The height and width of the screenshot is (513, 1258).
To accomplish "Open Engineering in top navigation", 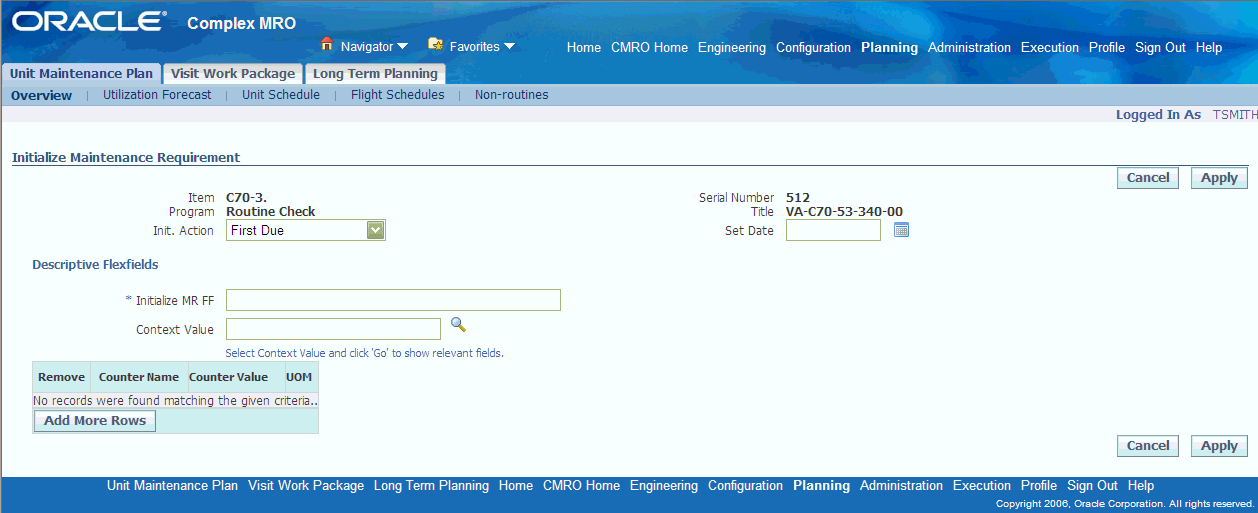I will (732, 47).
